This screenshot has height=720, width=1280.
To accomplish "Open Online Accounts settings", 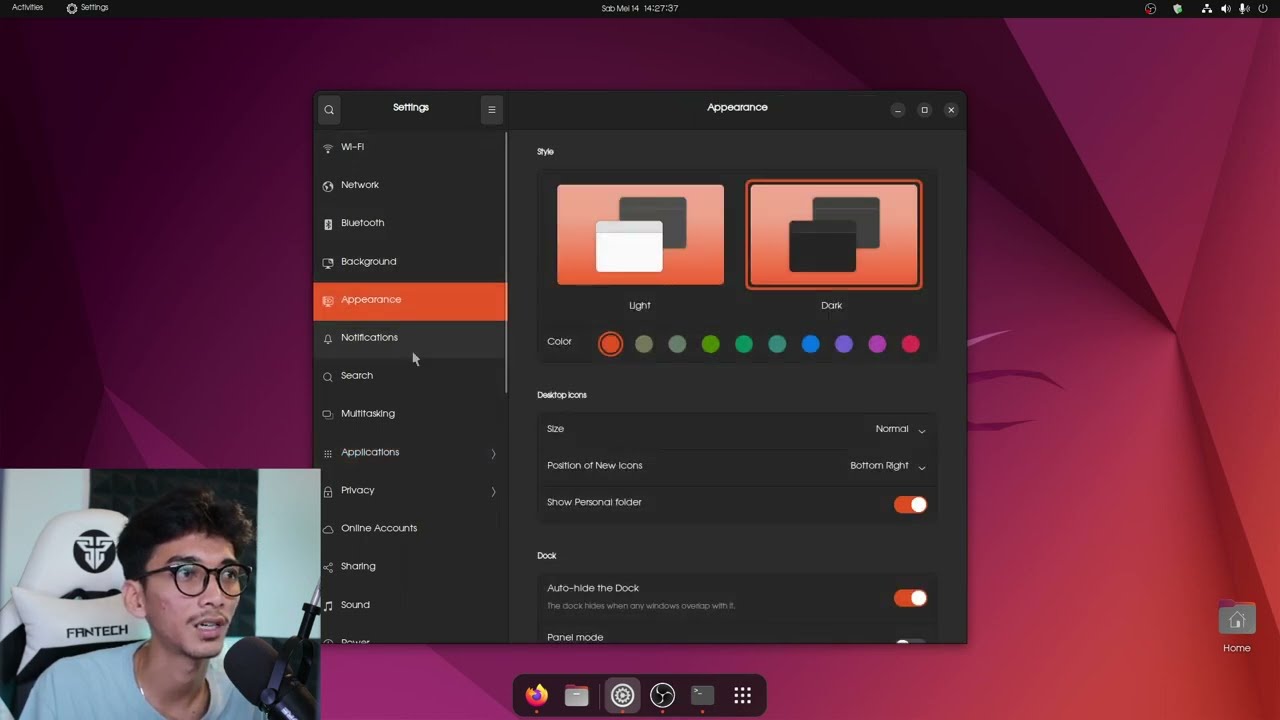I will tap(410, 529).
